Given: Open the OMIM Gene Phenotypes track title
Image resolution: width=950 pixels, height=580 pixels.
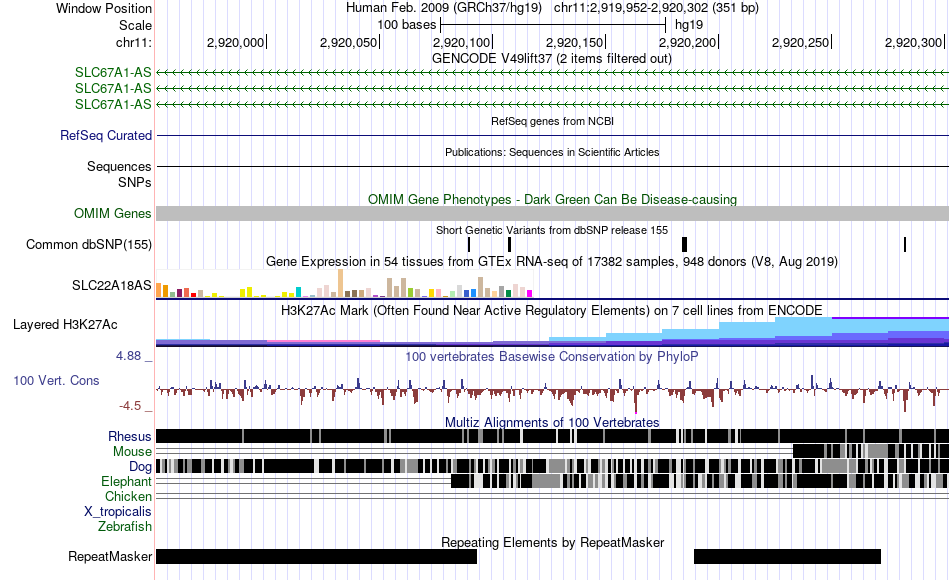Looking at the screenshot, I should (x=552, y=199).
